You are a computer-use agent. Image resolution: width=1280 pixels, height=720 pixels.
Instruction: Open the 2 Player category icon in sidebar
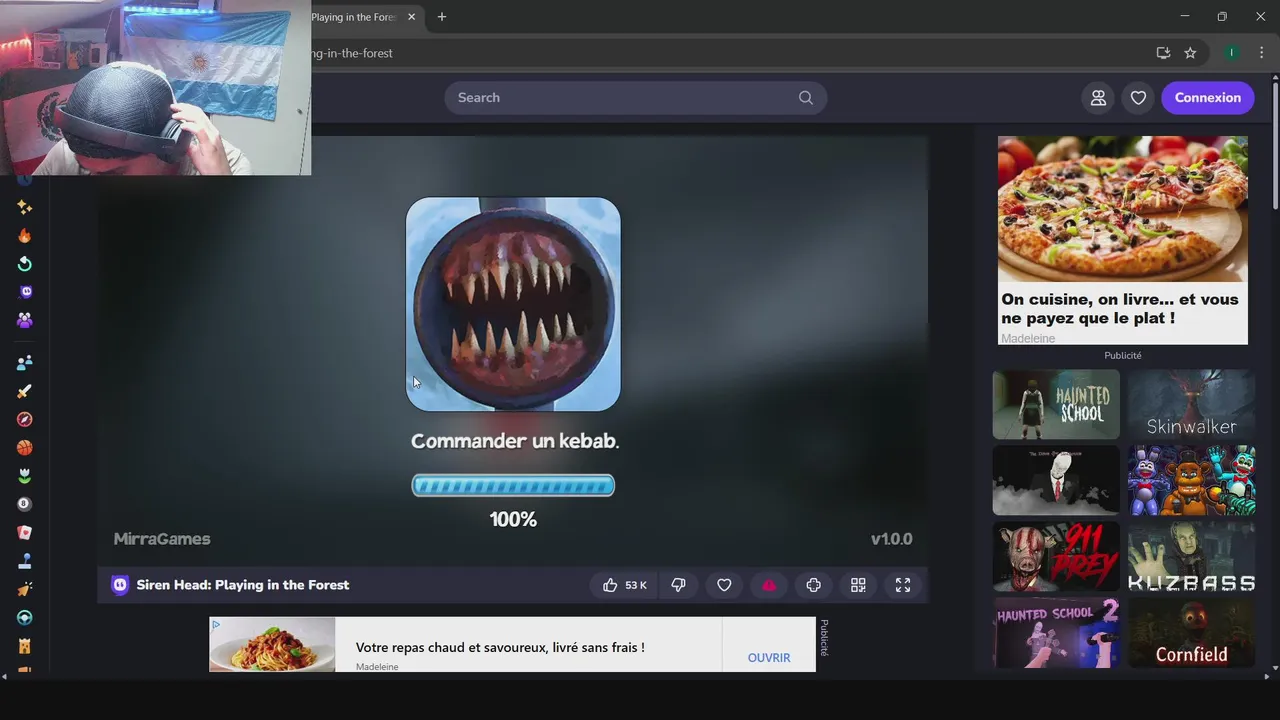pyautogui.click(x=25, y=362)
